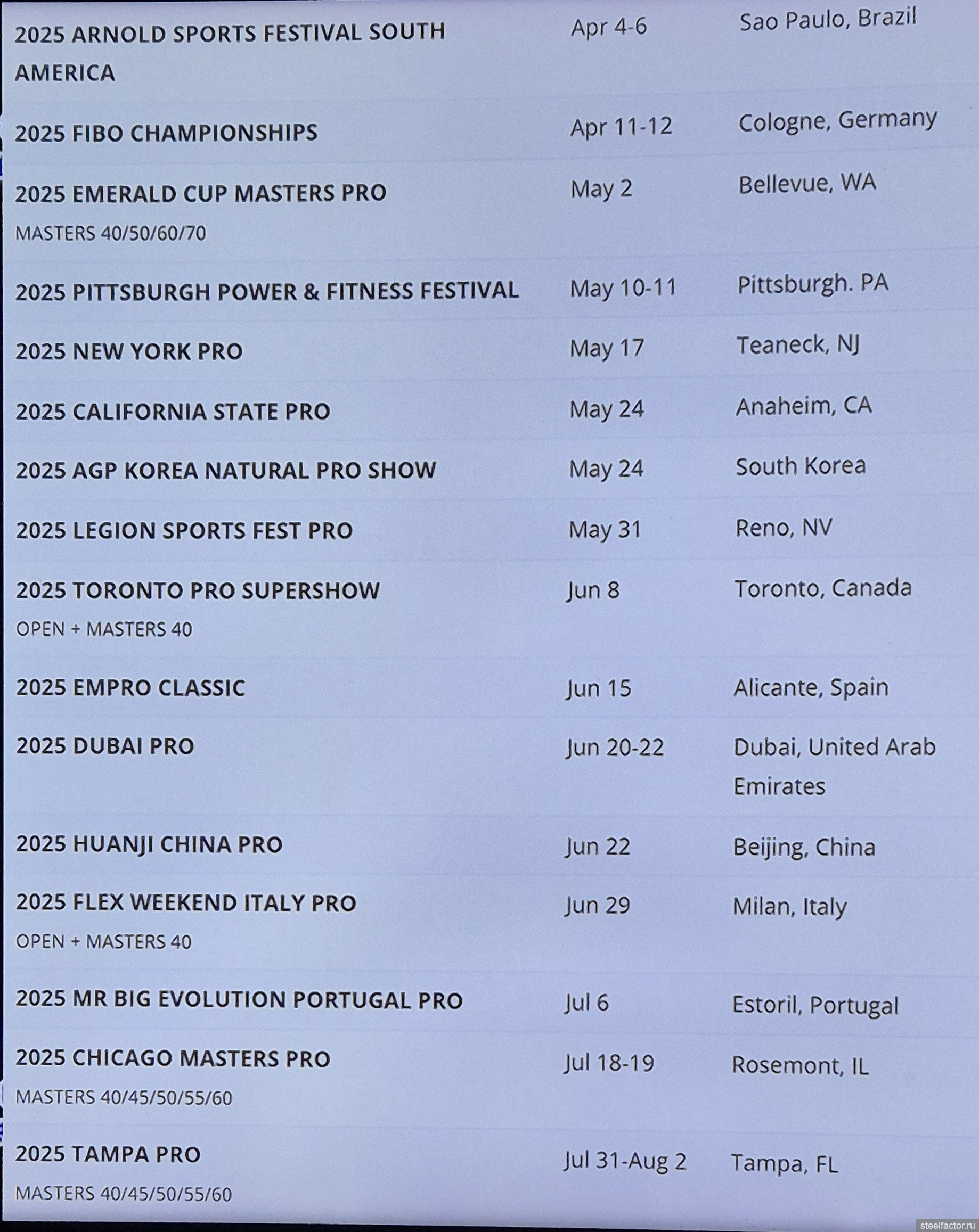Open 2025 California State Pro details
The image size is (979, 1232).
(173, 412)
